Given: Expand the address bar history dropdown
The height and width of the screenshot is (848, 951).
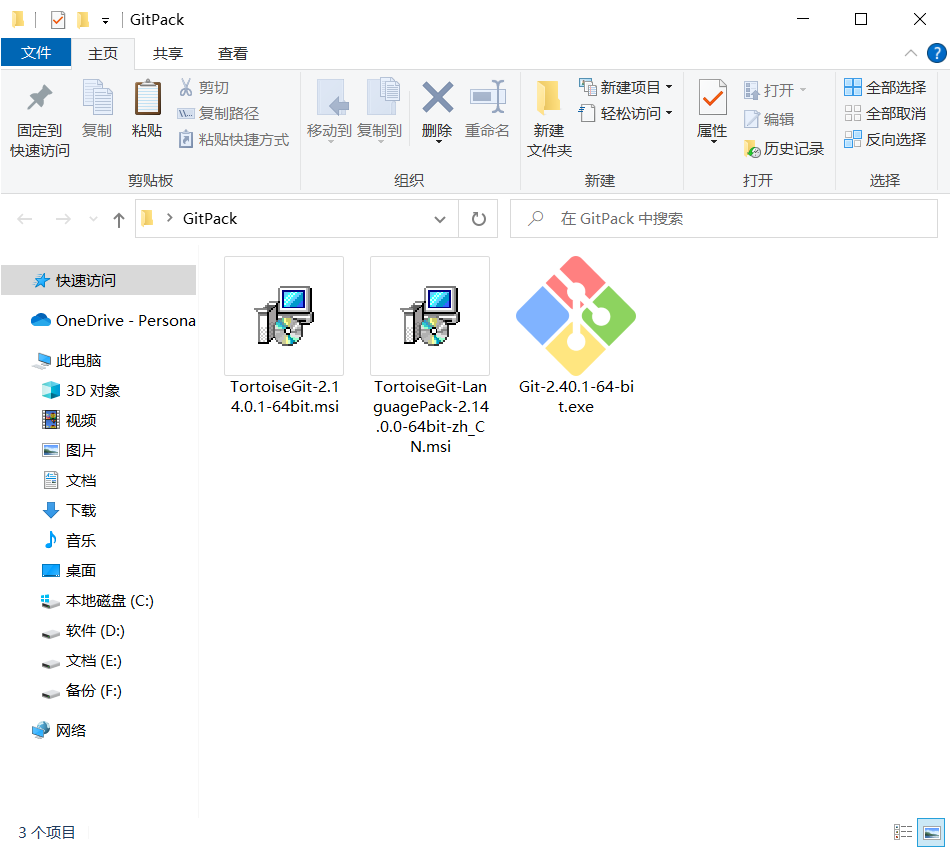Looking at the screenshot, I should point(440,219).
